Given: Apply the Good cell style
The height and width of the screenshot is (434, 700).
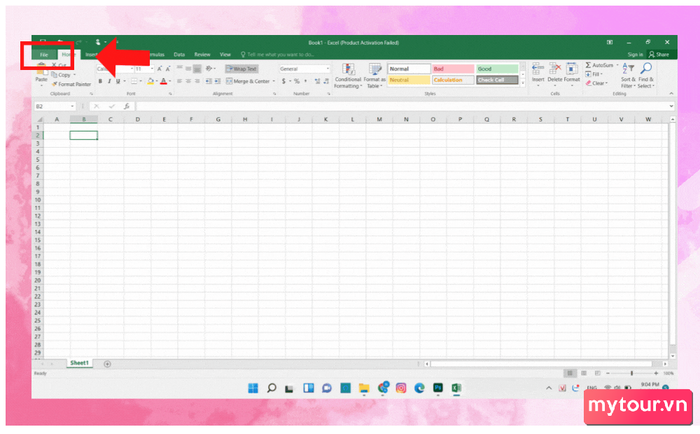Looking at the screenshot, I should click(x=497, y=69).
